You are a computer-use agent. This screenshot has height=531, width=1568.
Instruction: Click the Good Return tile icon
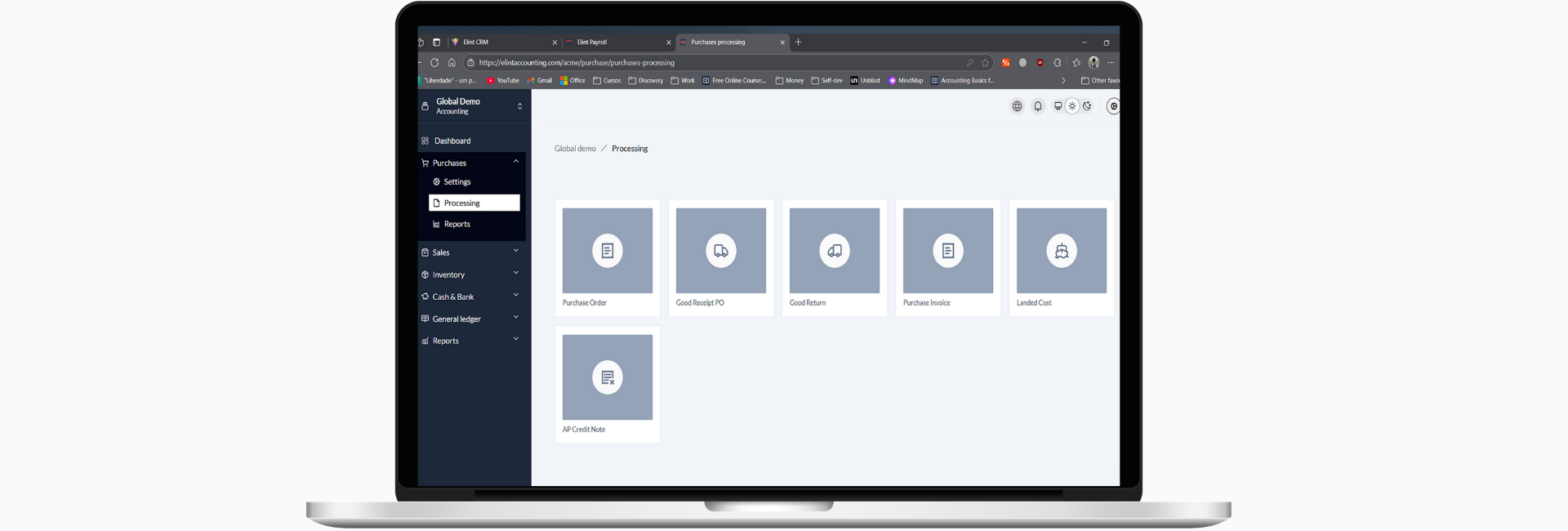tap(834, 251)
